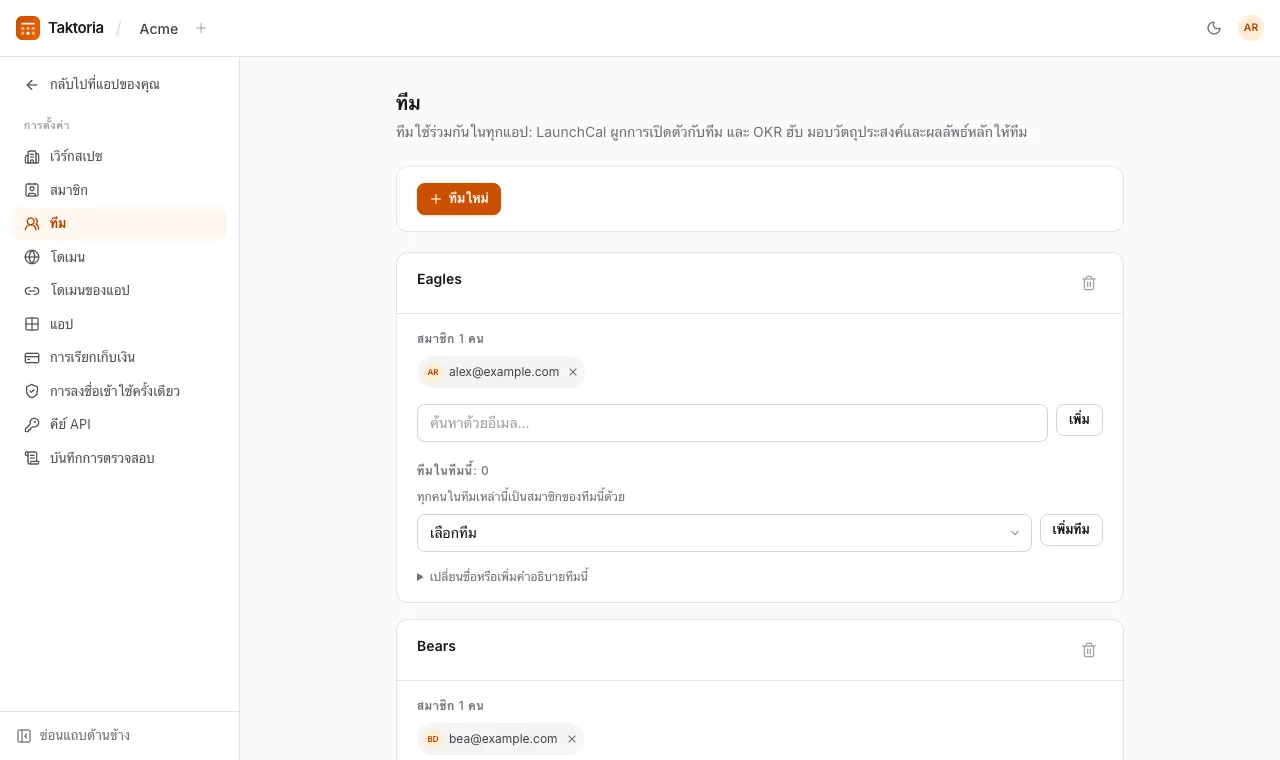This screenshot has height=760, width=1280.
Task: Click the shield icon beside การลงชื่อเข้าใช้ครั้งเดียว
Action: pos(32,391)
